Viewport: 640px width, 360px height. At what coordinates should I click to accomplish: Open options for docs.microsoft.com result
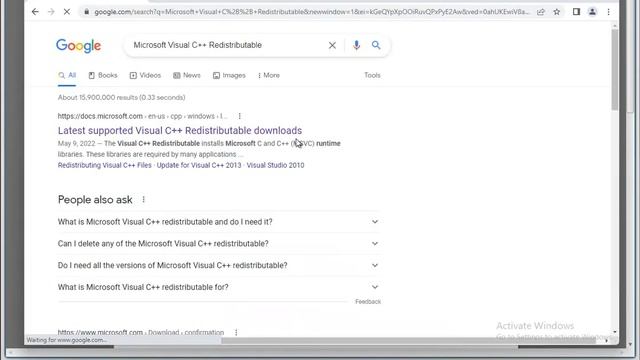click(x=240, y=116)
